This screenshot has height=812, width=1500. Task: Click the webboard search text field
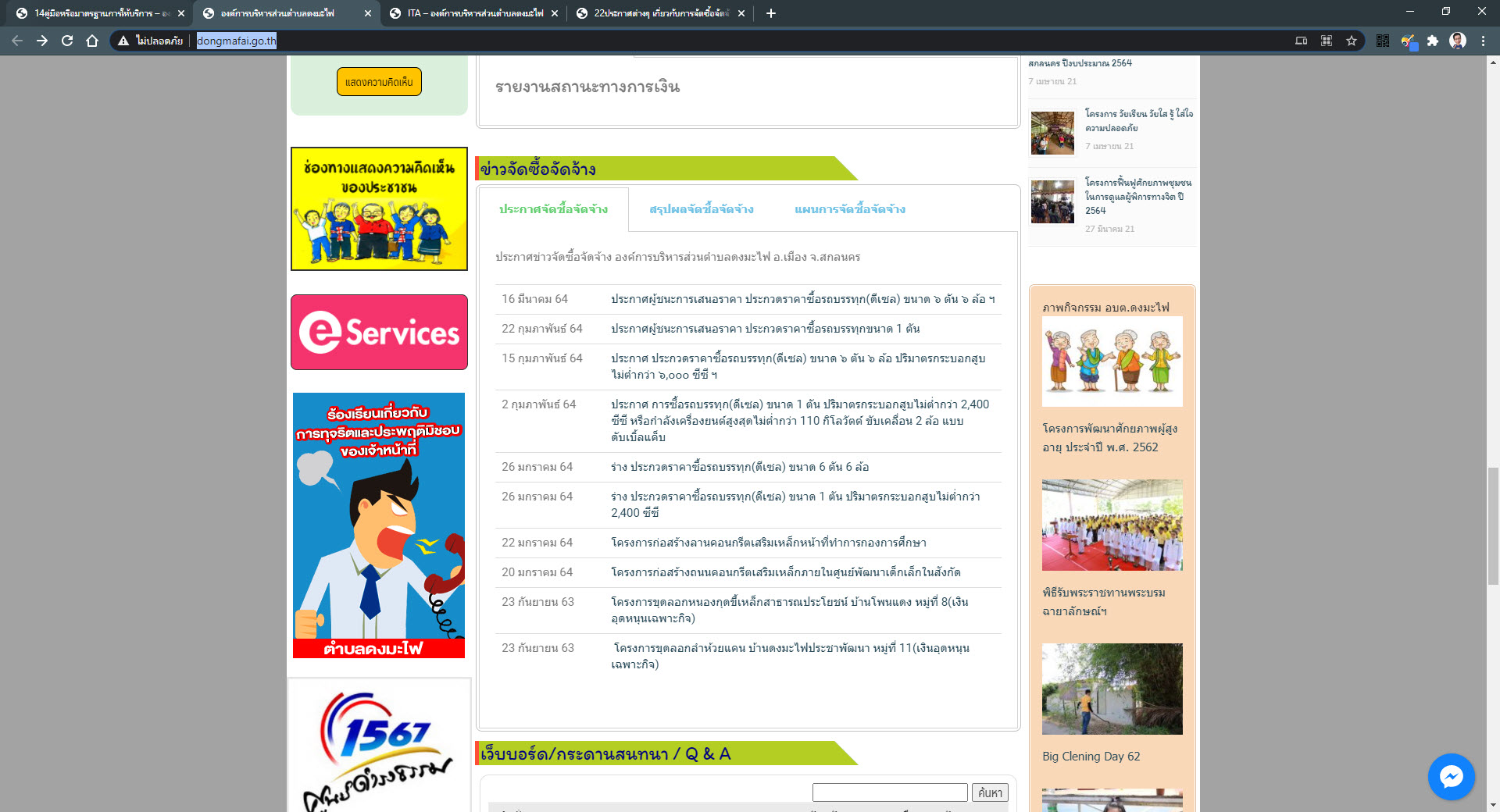(x=889, y=792)
